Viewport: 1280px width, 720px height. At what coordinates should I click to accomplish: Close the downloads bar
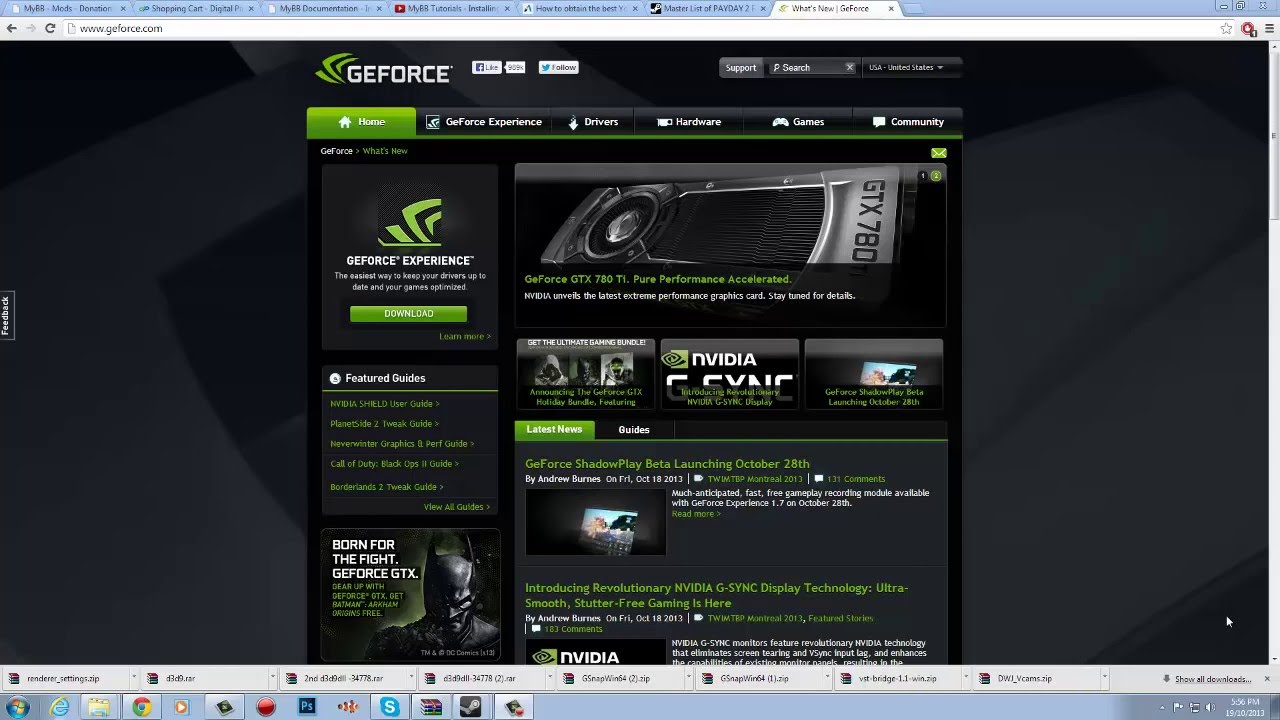[x=1267, y=678]
